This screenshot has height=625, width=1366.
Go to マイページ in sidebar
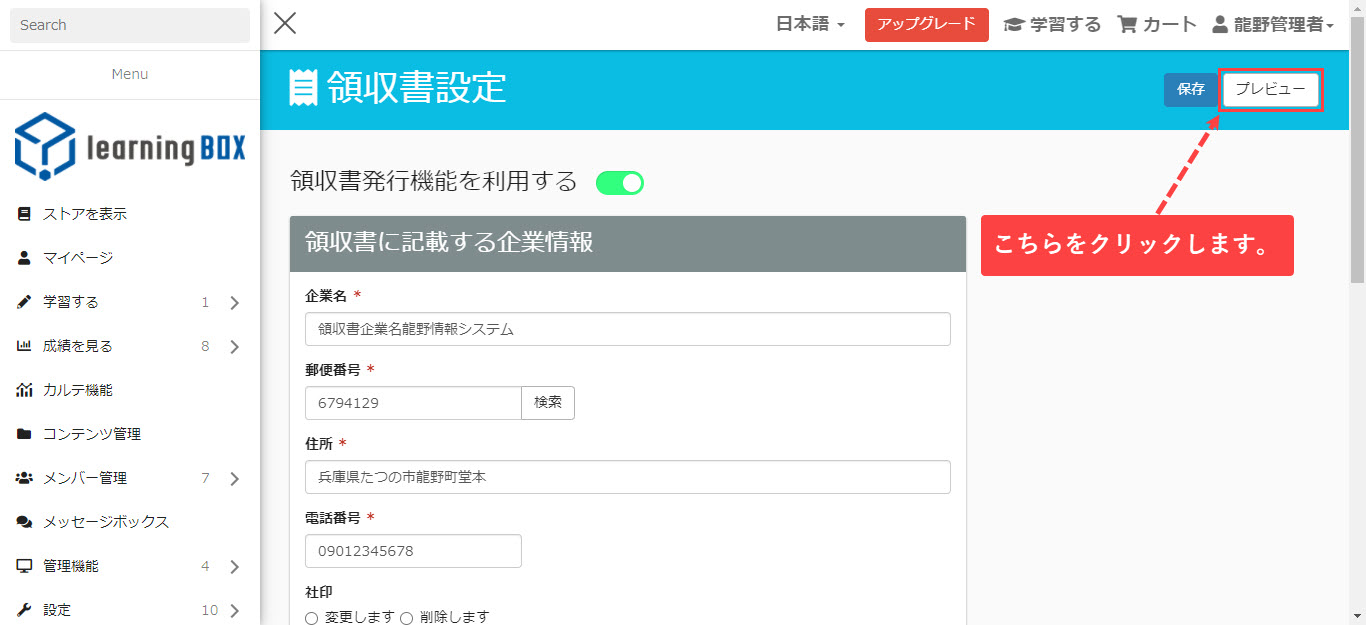pos(78,258)
